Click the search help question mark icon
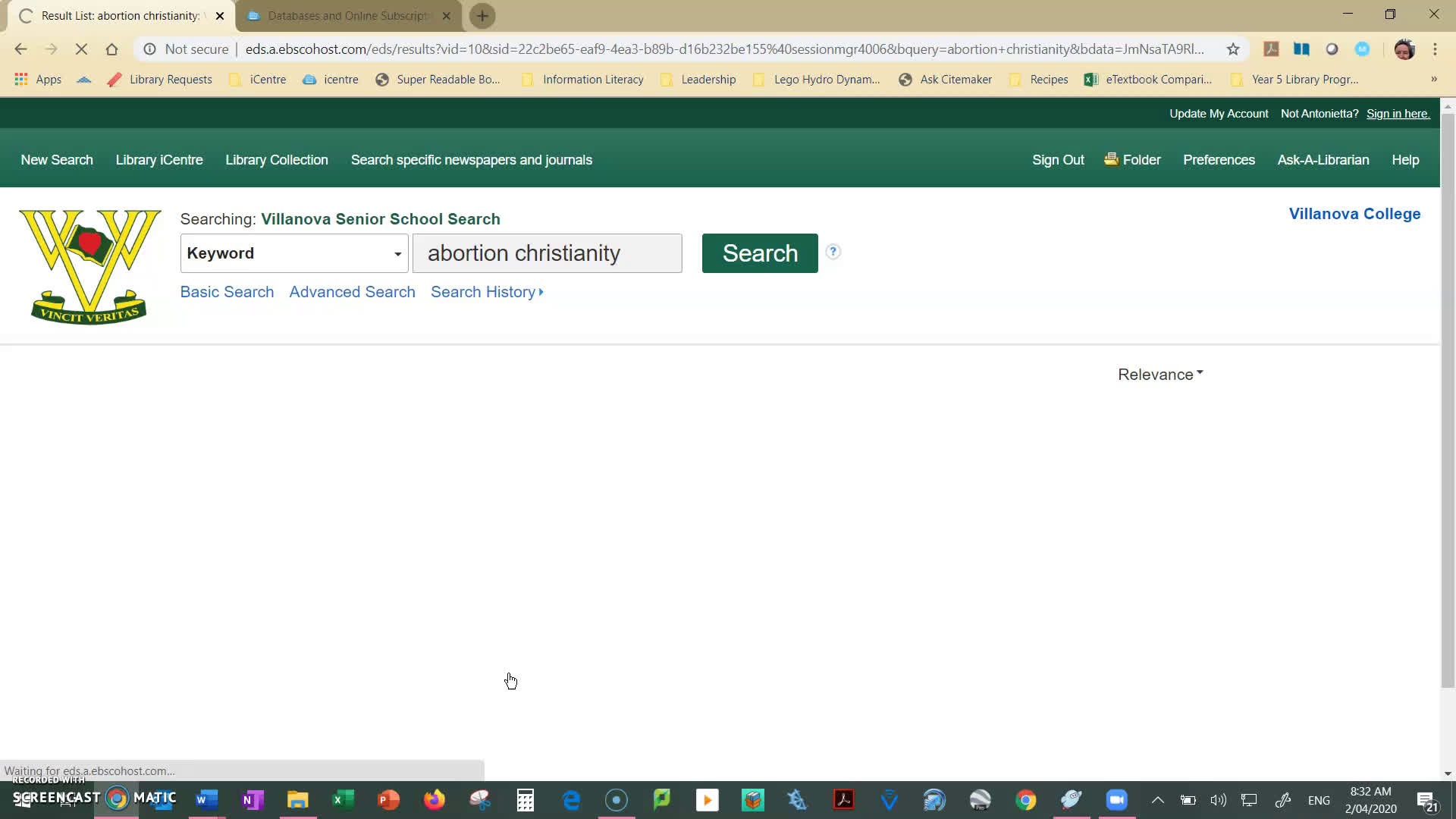Viewport: 1456px width, 819px height. [x=833, y=252]
